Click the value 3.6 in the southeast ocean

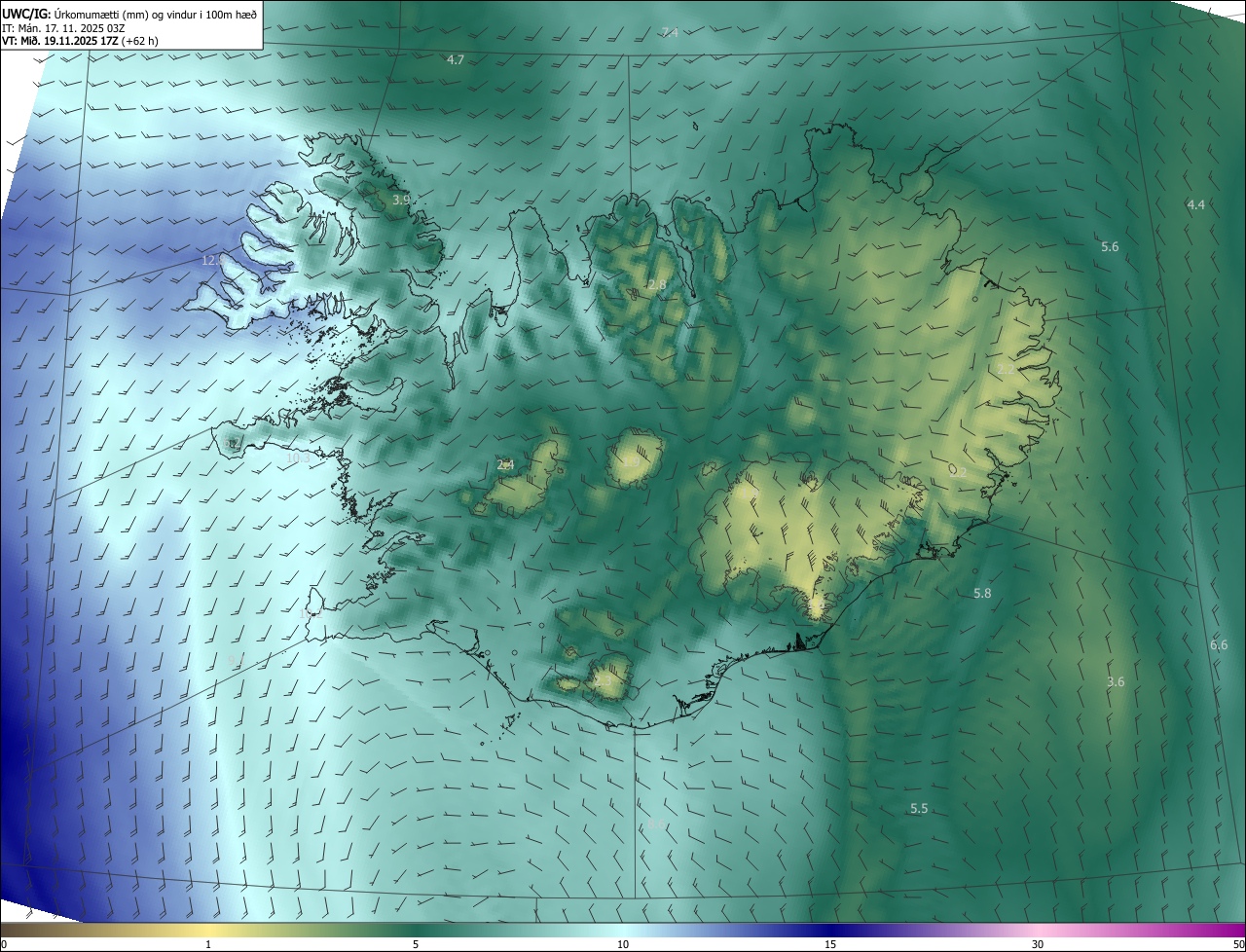[1116, 682]
